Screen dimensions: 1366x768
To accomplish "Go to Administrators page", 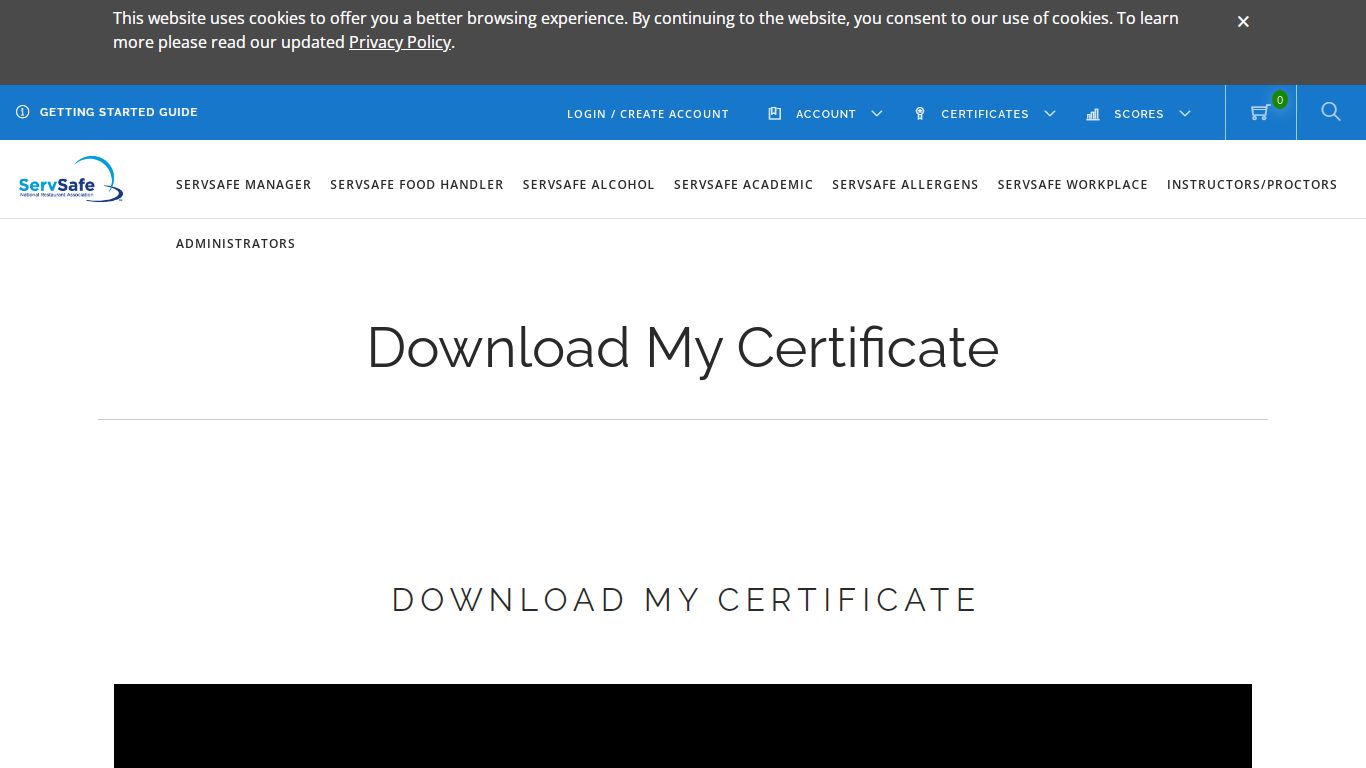I will (x=236, y=244).
